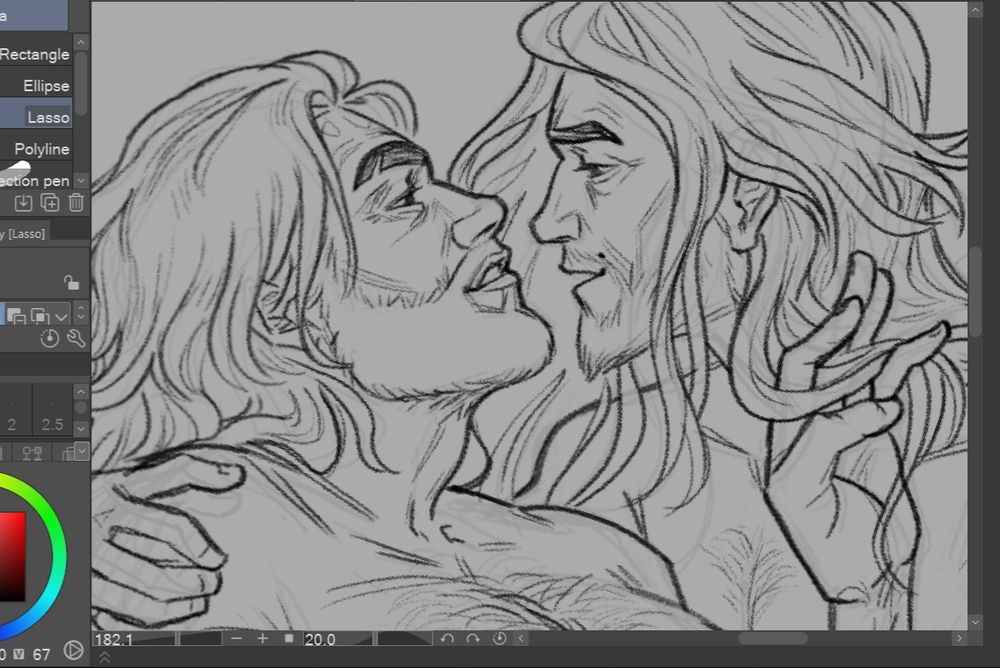This screenshot has height=668, width=1000.
Task: Reset tool property to initial settings
Action: 49,338
